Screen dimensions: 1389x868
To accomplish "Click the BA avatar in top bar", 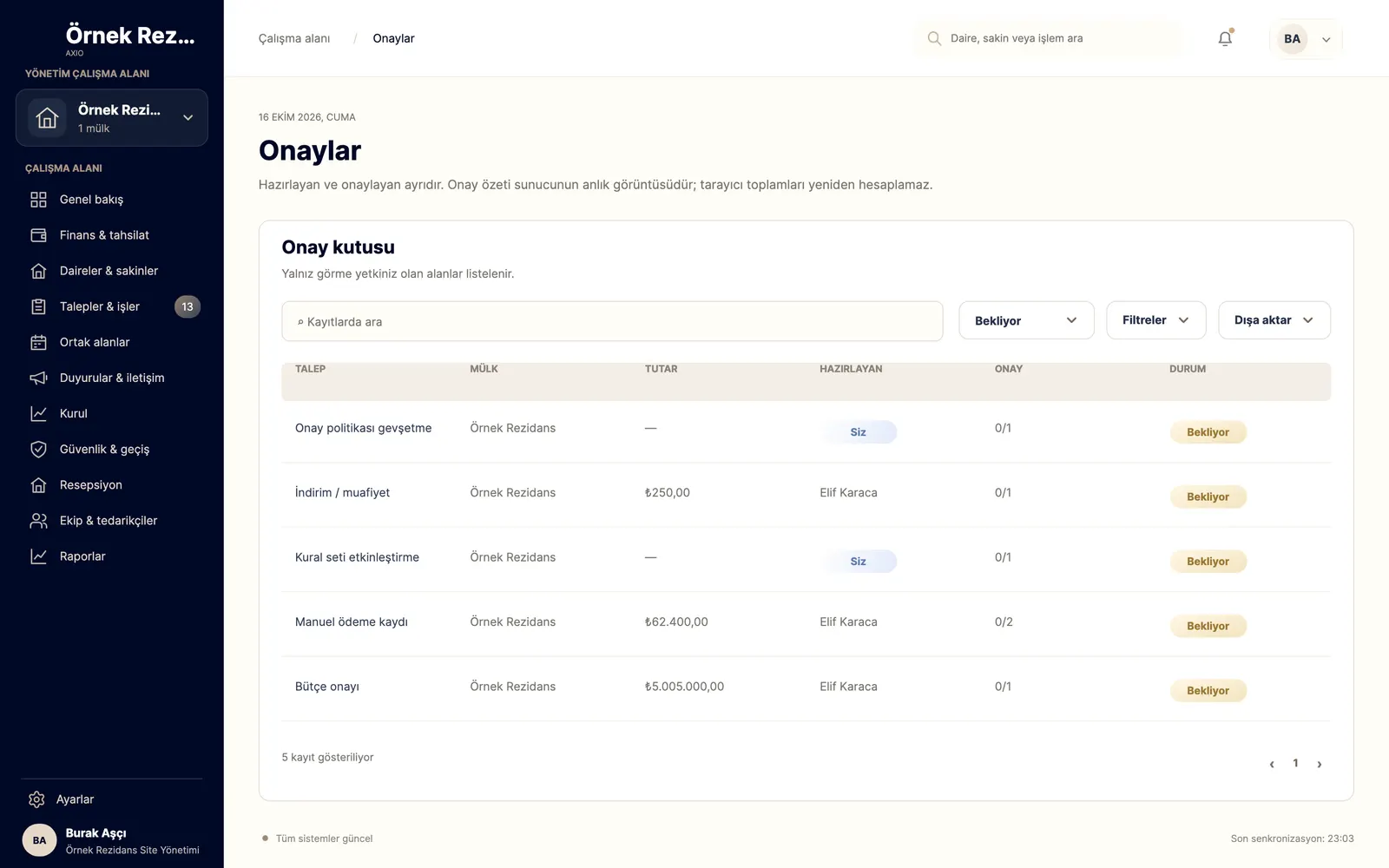I will 1292,38.
